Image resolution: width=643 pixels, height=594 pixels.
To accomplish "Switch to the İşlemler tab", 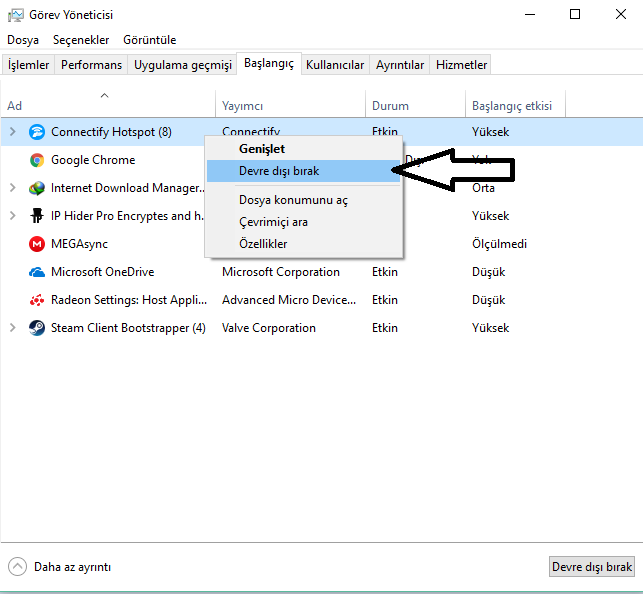I will (28, 65).
